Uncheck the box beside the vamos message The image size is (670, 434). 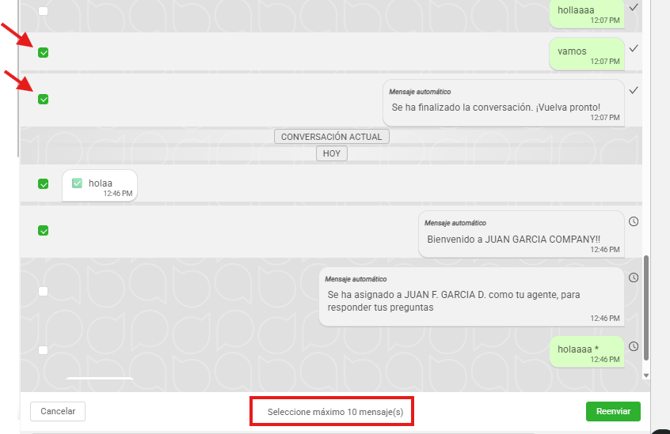43,53
